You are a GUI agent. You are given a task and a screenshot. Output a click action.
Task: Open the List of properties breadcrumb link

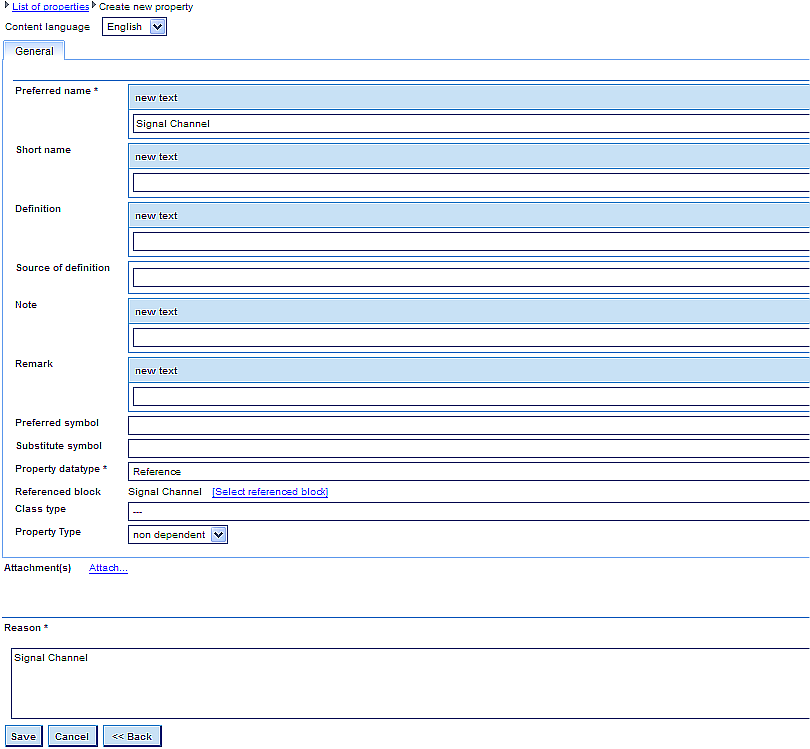50,7
